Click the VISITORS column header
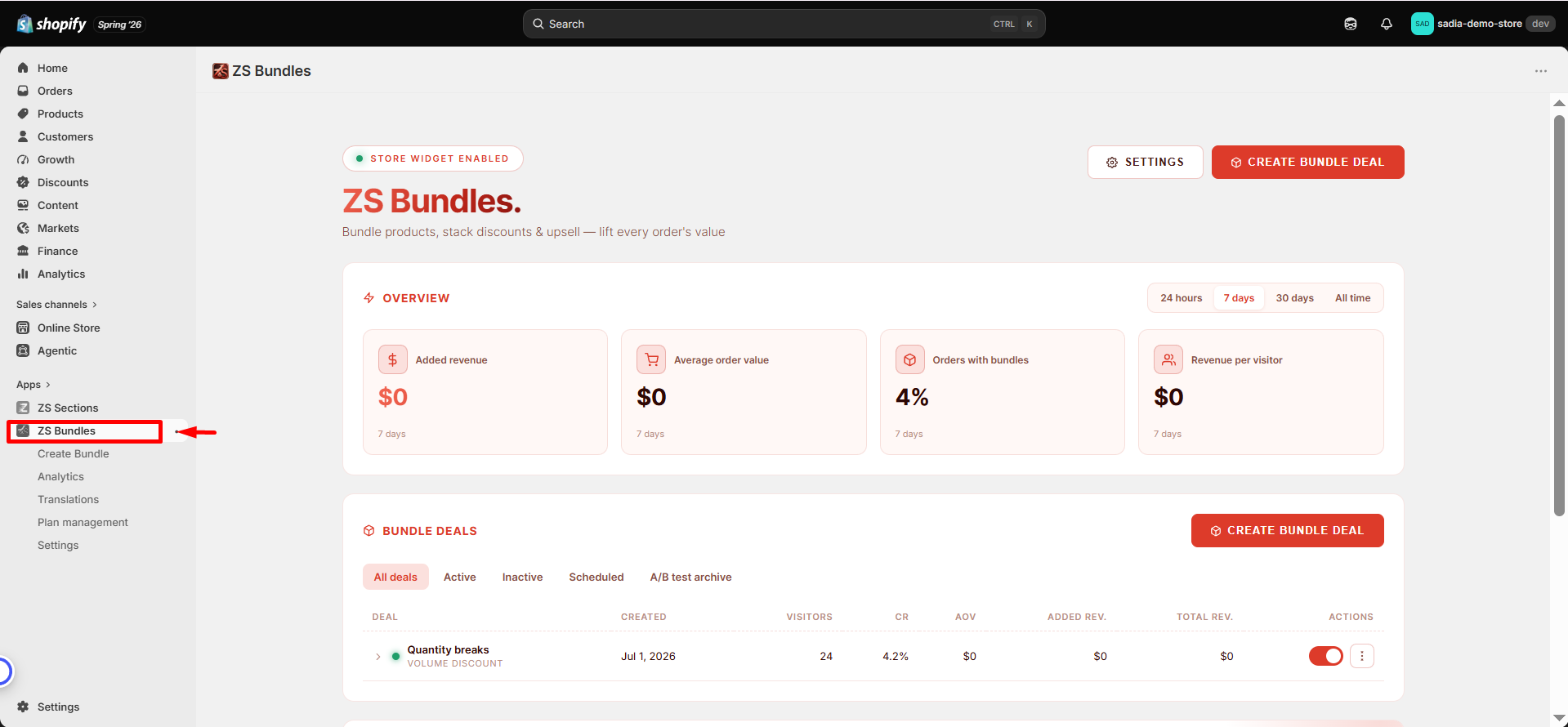The width and height of the screenshot is (1568, 727). (810, 617)
